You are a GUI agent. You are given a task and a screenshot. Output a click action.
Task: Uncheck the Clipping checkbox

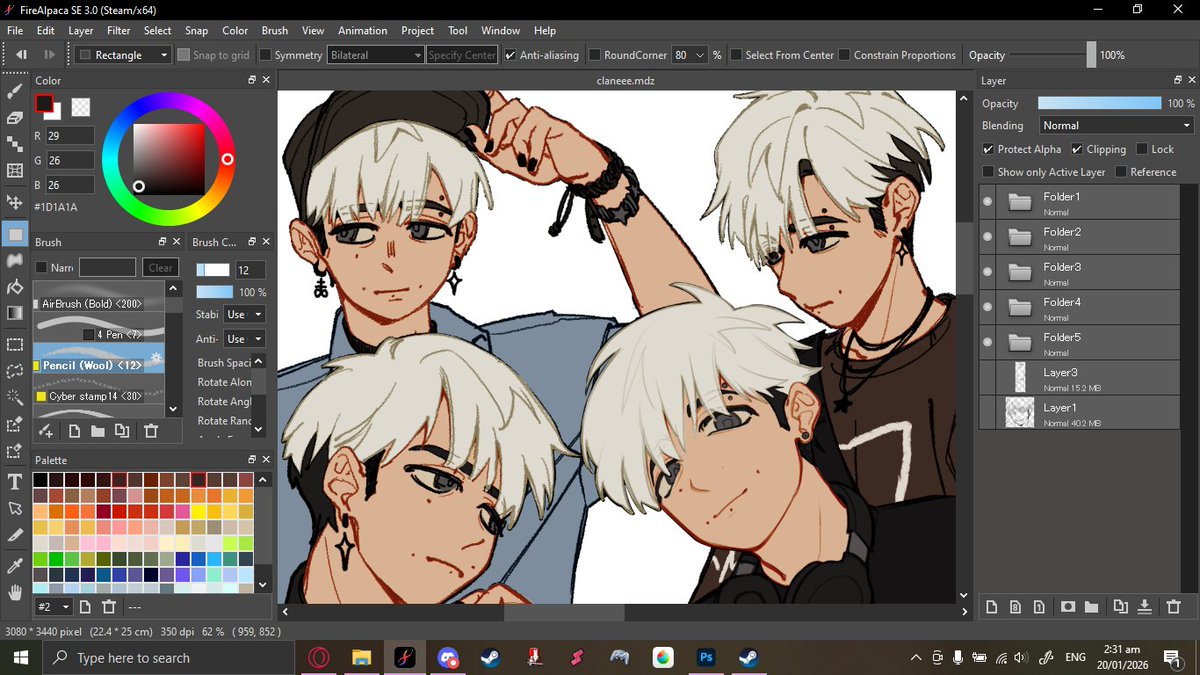(1077, 149)
